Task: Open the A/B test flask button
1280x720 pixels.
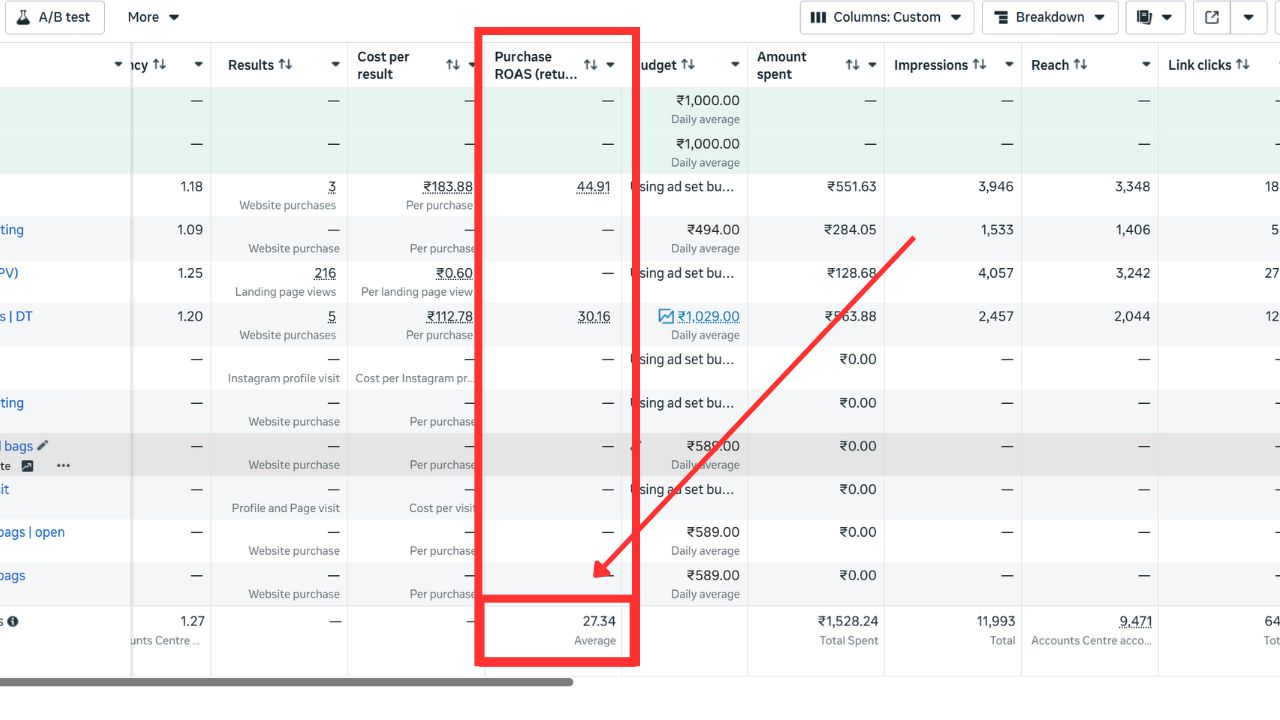Action: pyautogui.click(x=53, y=17)
